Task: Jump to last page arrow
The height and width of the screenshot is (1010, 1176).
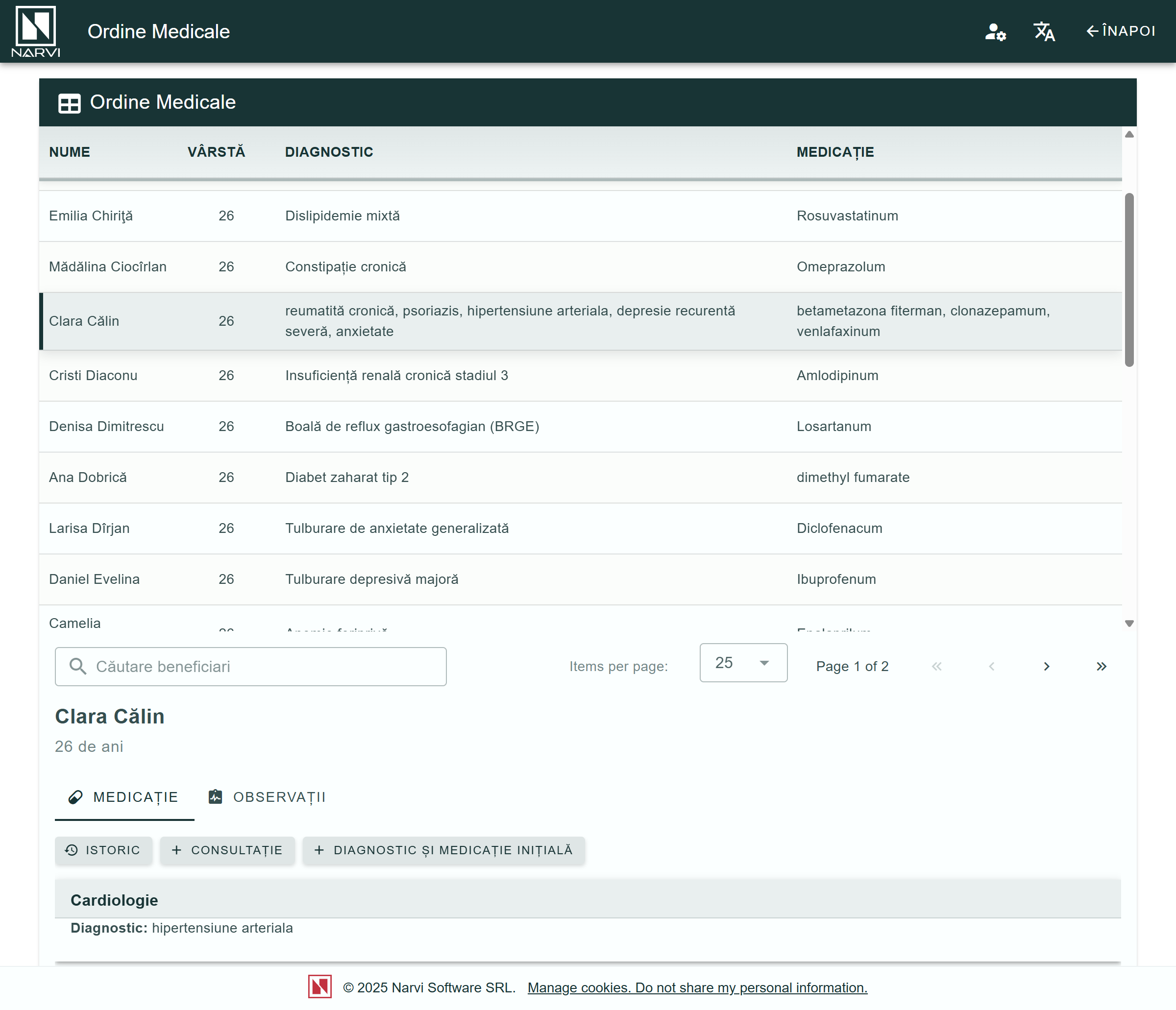Action: pyautogui.click(x=1101, y=666)
